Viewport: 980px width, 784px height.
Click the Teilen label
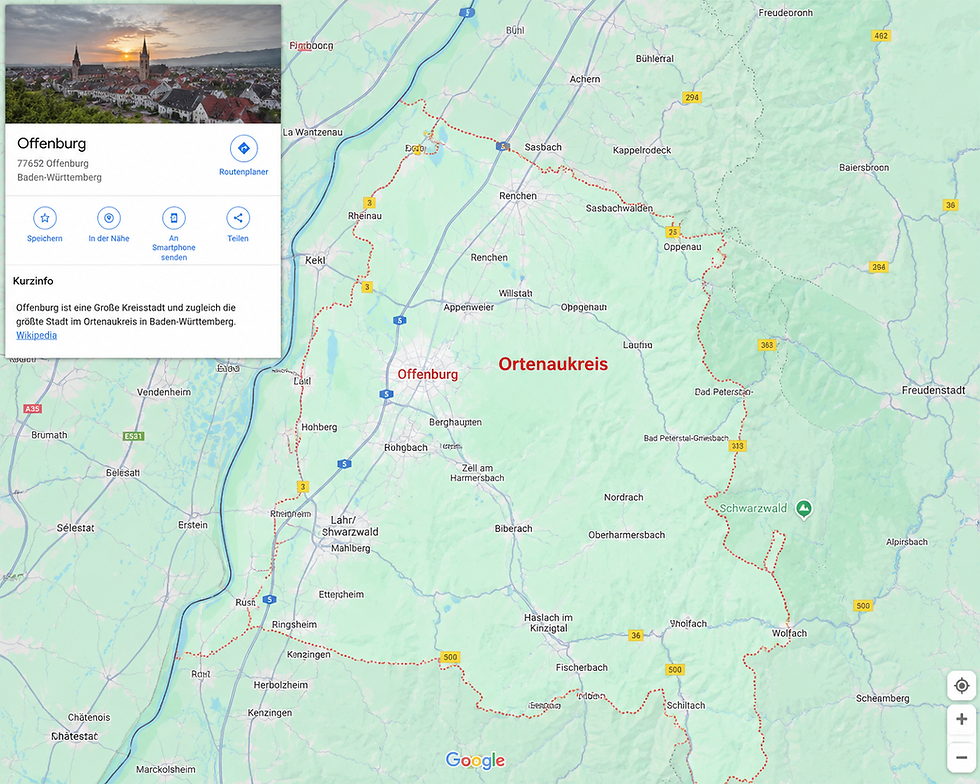(x=238, y=238)
